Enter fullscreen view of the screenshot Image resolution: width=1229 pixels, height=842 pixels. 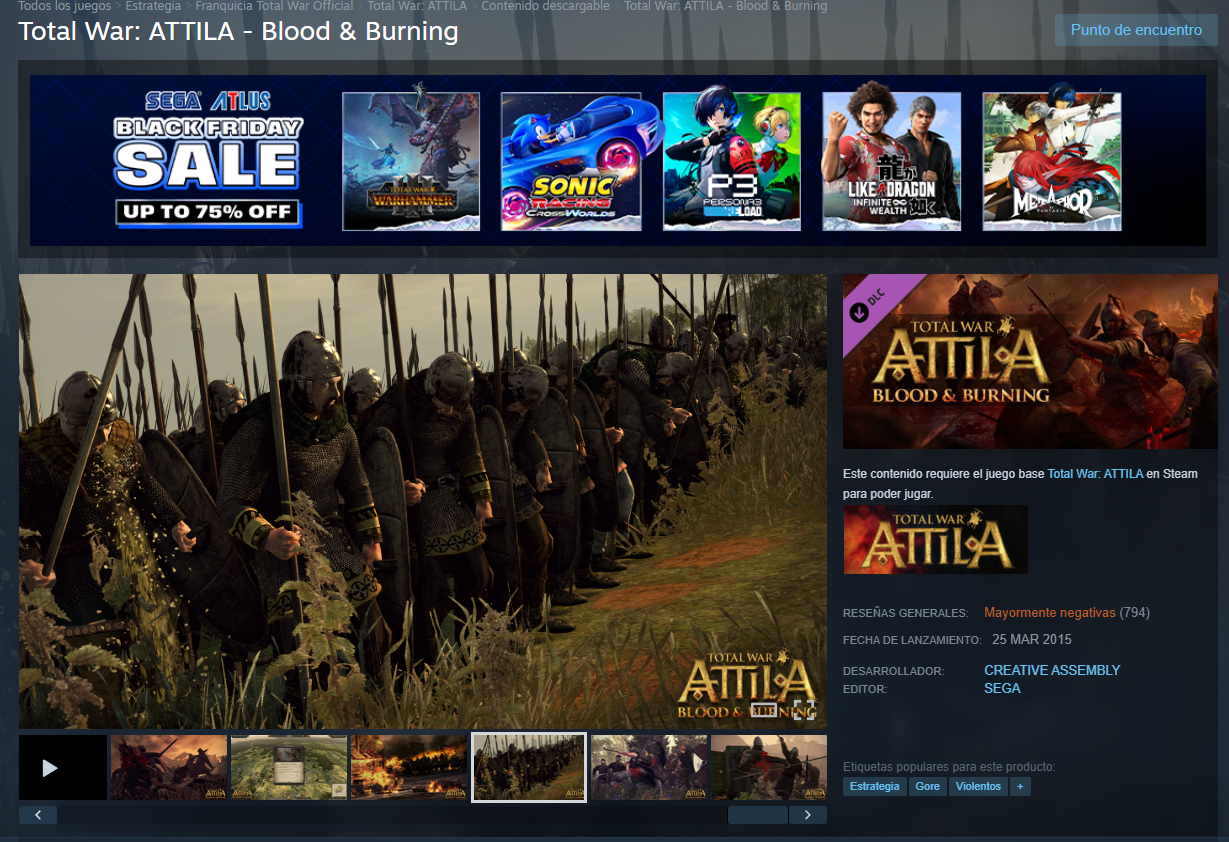pos(804,711)
